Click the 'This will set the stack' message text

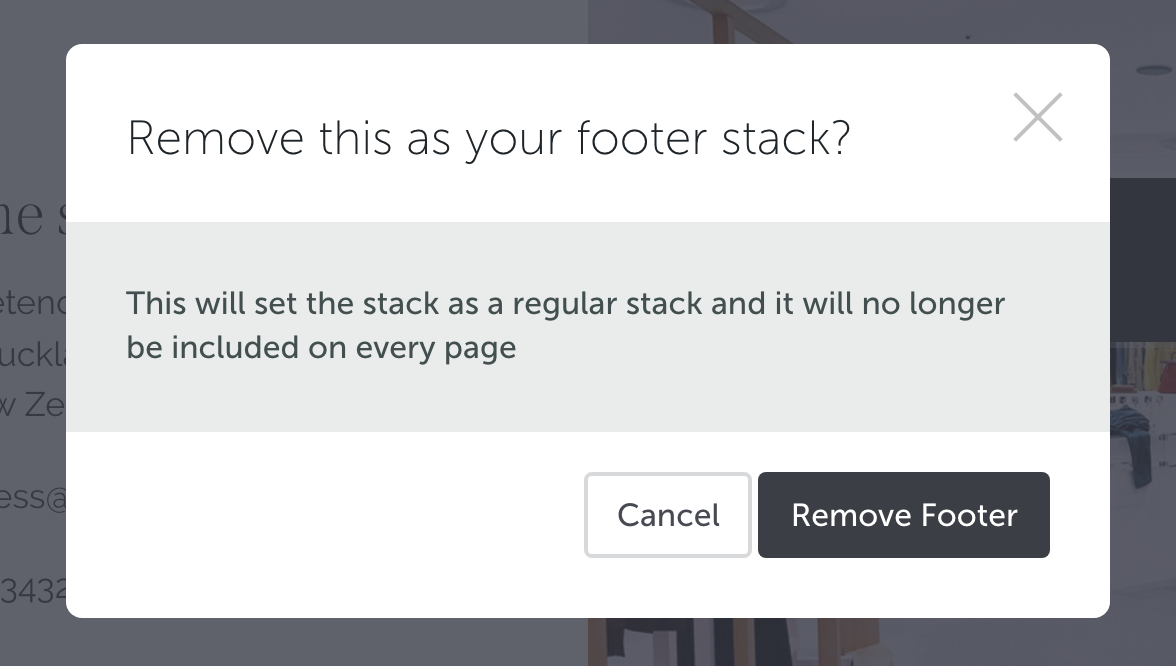coord(566,304)
